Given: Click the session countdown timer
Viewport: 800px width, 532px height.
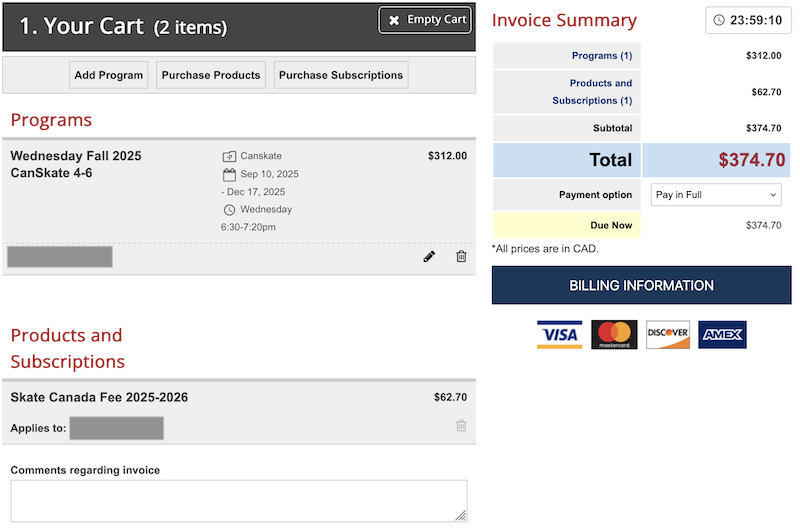Looking at the screenshot, I should click(x=748, y=20).
